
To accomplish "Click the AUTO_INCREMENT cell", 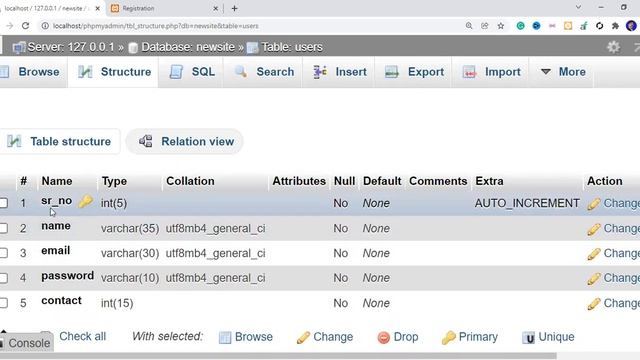I will 527,203.
